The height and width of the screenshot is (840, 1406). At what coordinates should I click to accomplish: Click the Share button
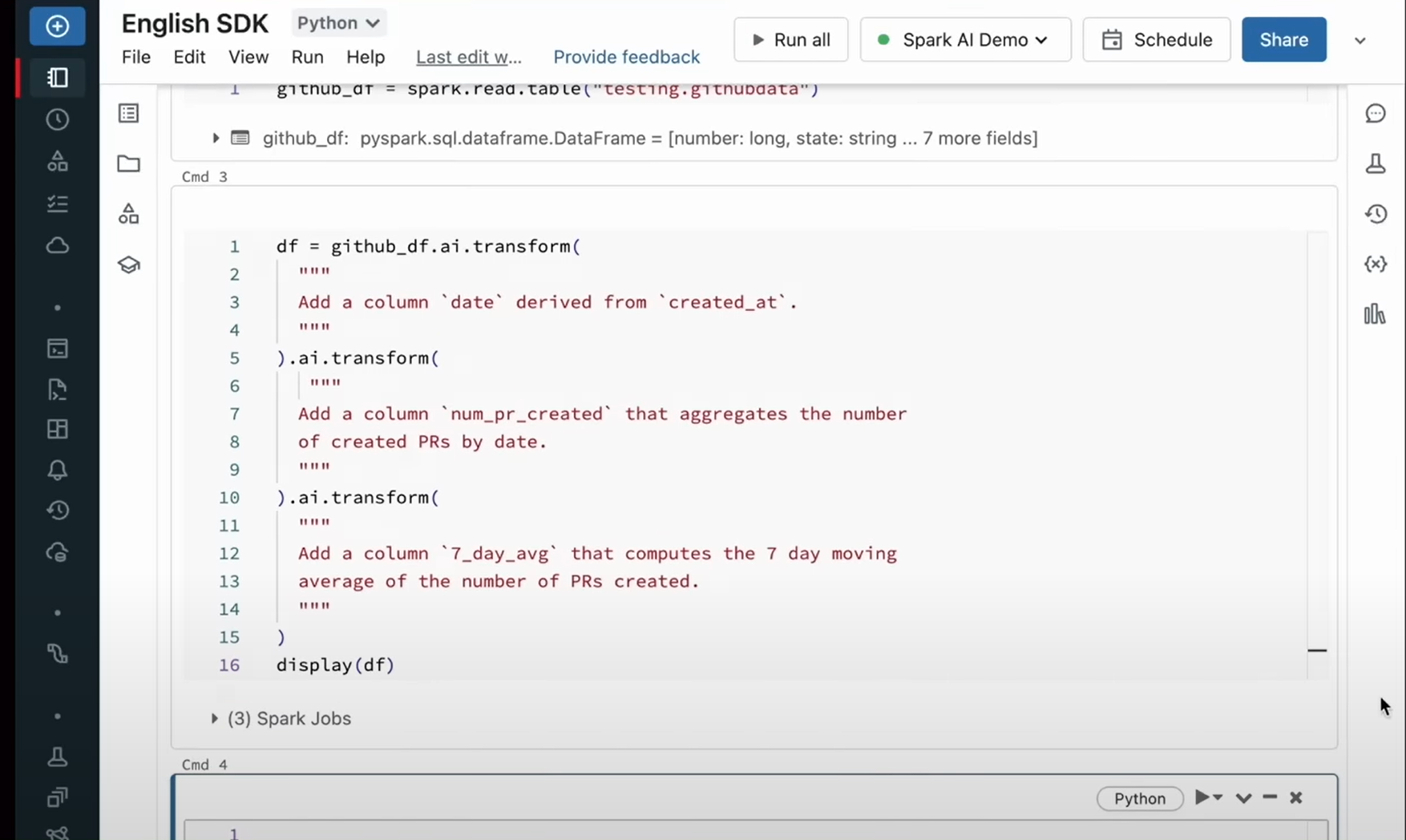(x=1283, y=40)
